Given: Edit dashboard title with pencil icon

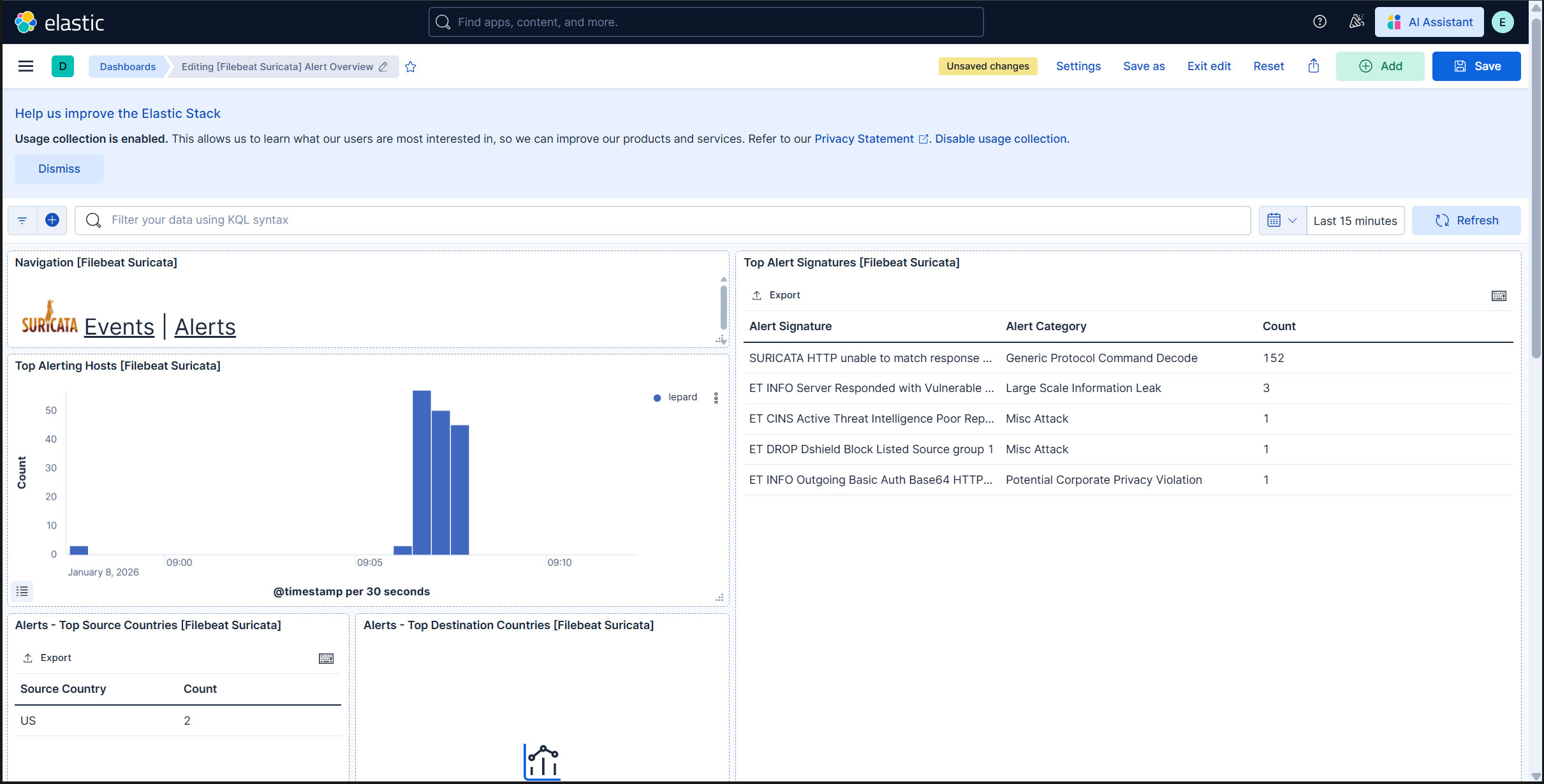Looking at the screenshot, I should 383,67.
